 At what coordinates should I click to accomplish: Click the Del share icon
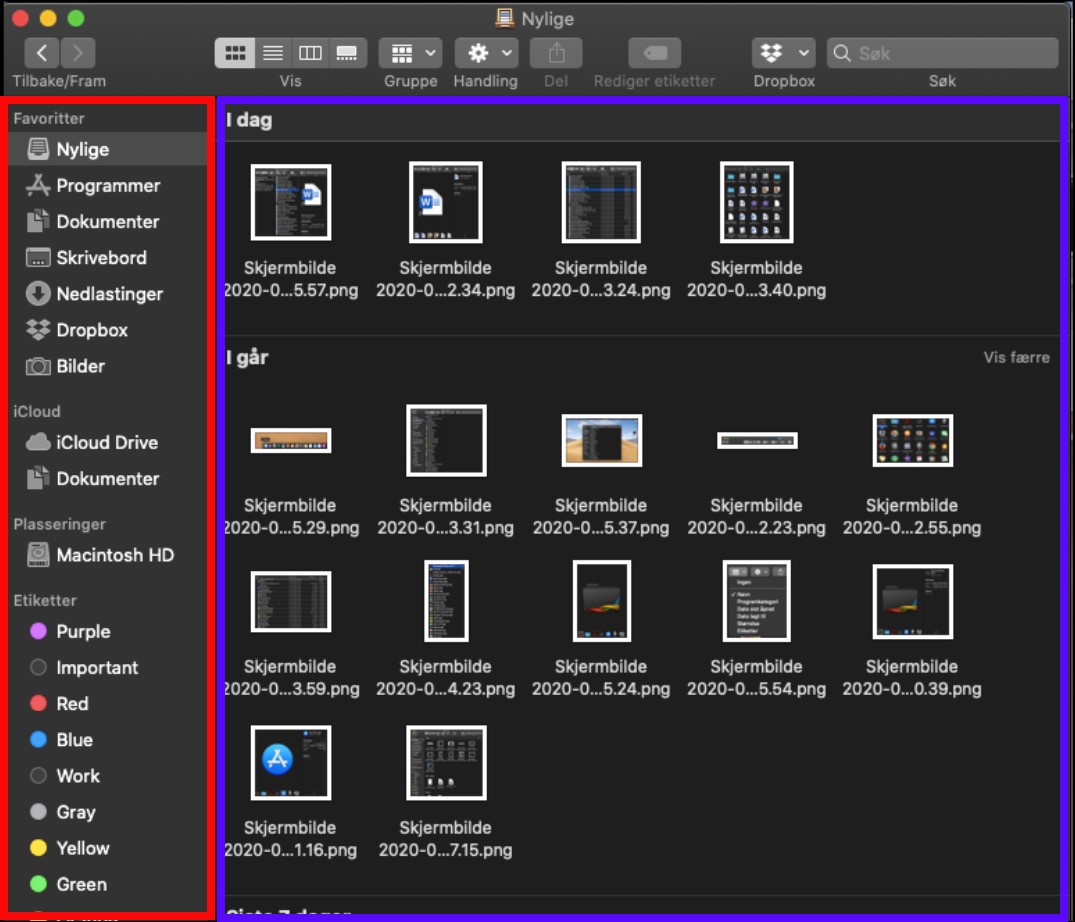[556, 53]
